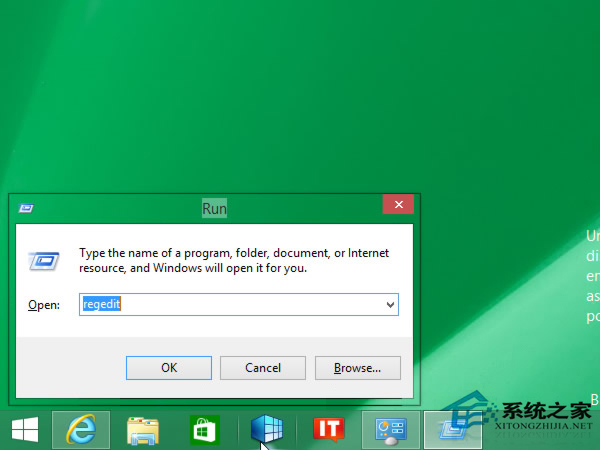
Task: Click the Run dialog description text
Action: 233,261
